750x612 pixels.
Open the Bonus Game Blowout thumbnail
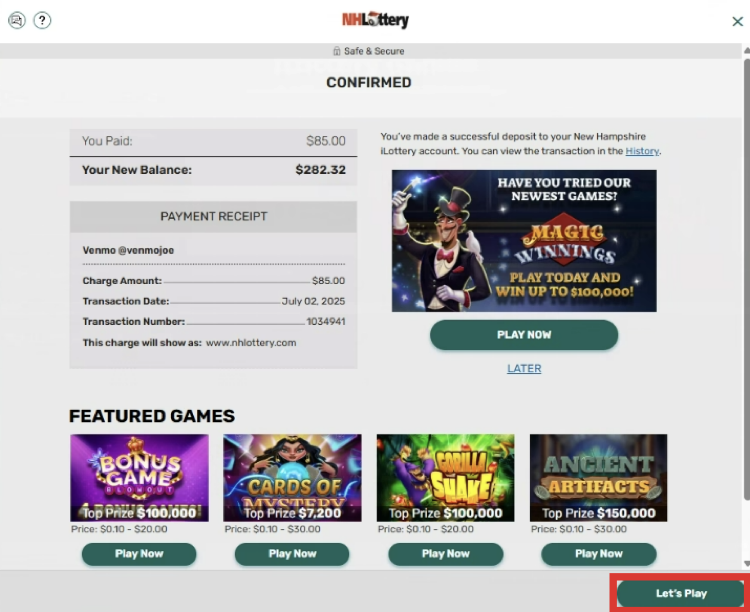pyautogui.click(x=139, y=478)
